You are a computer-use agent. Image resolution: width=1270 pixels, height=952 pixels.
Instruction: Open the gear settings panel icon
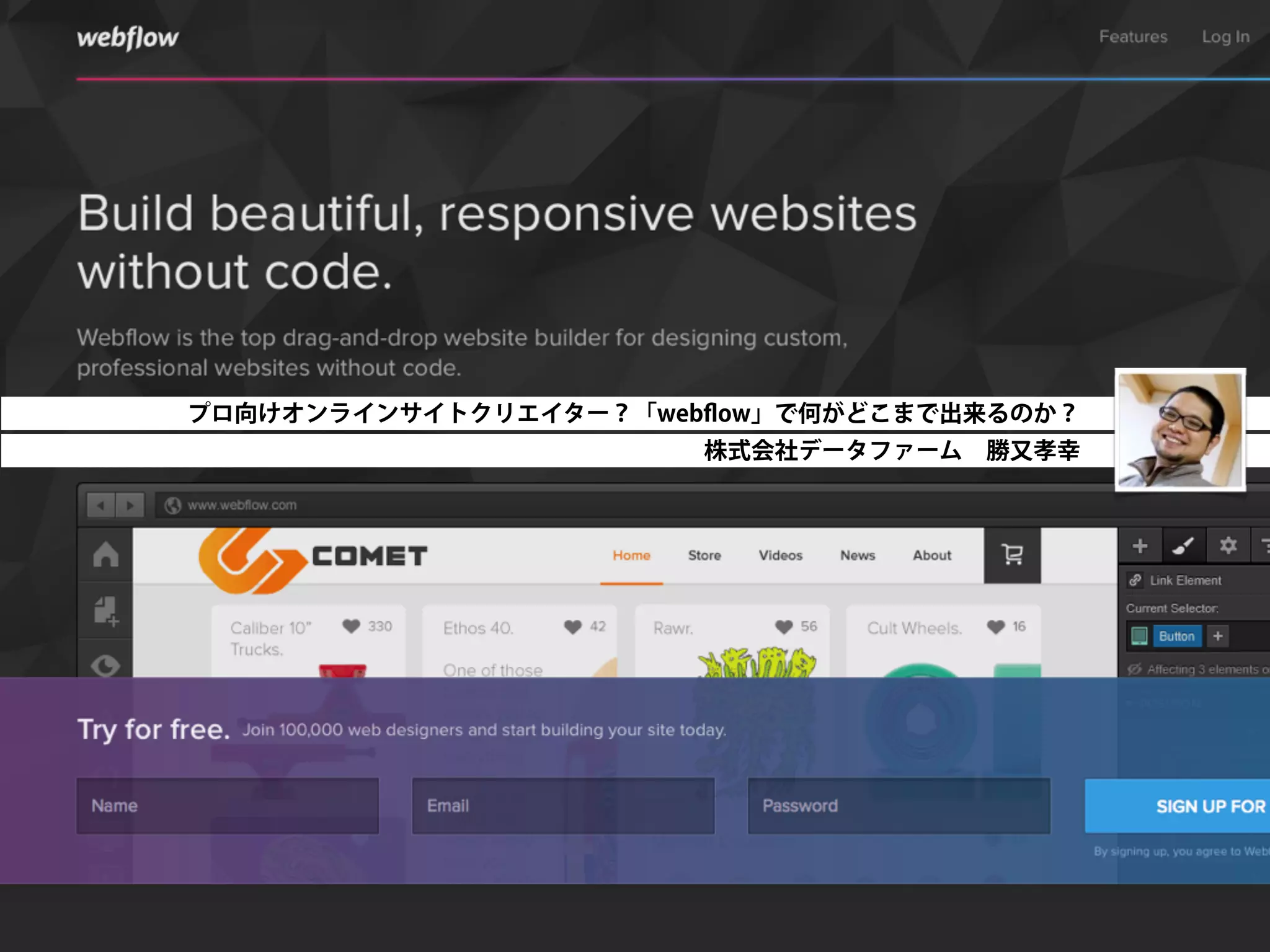click(1228, 546)
